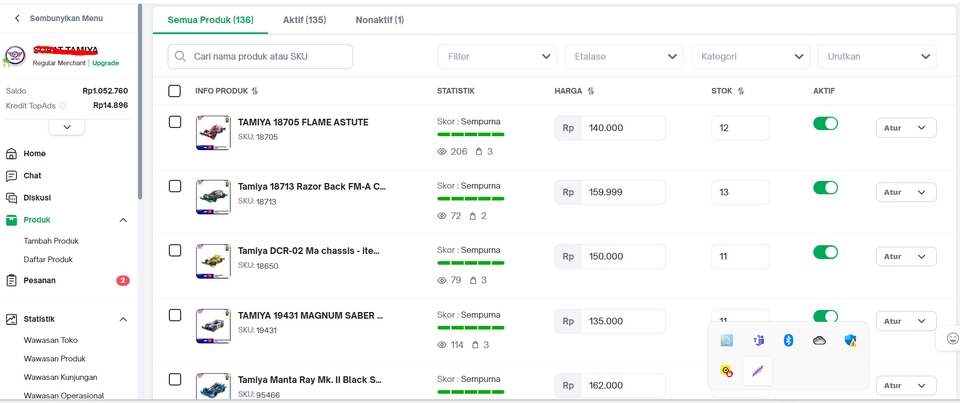
Task: Open Wawasan Kunjungan in the sidebar
Action: tap(61, 377)
